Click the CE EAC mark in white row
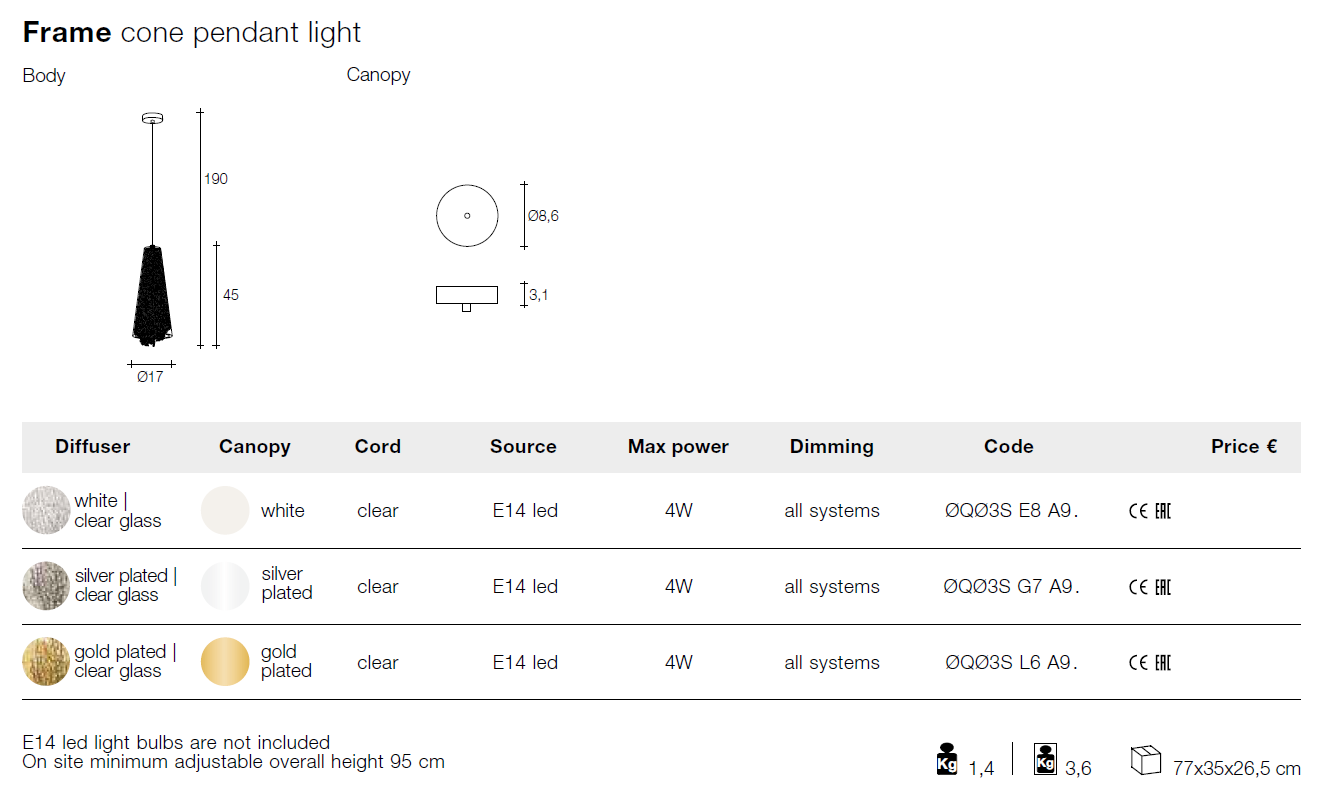 click(1150, 511)
